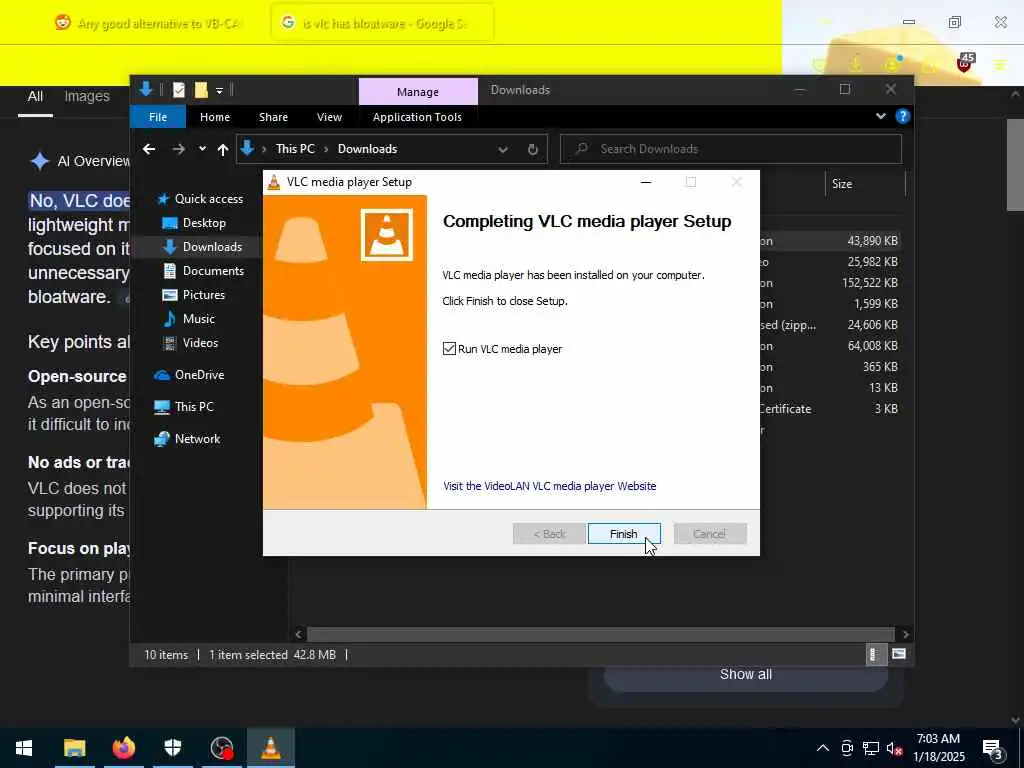
Task: Uncheck Run VLC media player checkbox
Action: pyautogui.click(x=449, y=349)
